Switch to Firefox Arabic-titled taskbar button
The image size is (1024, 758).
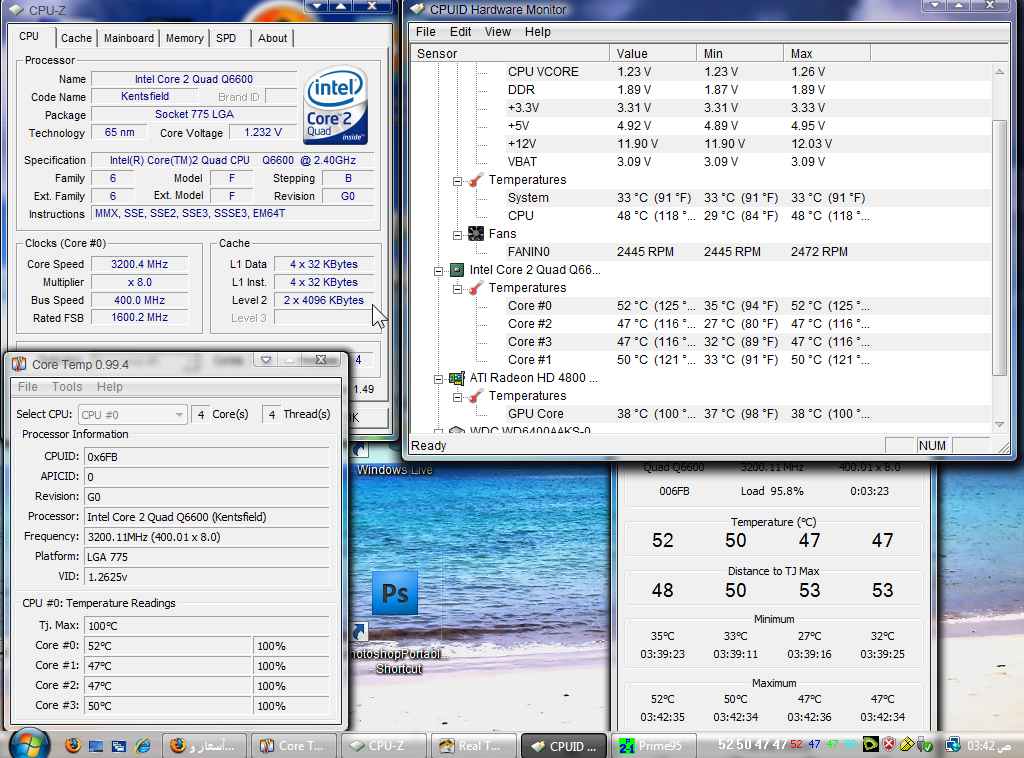pyautogui.click(x=203, y=746)
